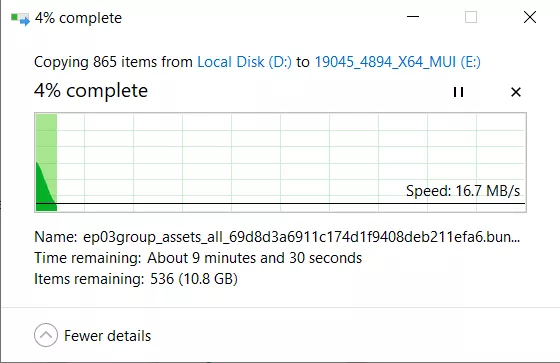The image size is (560, 363).
Task: Open the Local Disk (D:) source link
Action: coord(245,62)
